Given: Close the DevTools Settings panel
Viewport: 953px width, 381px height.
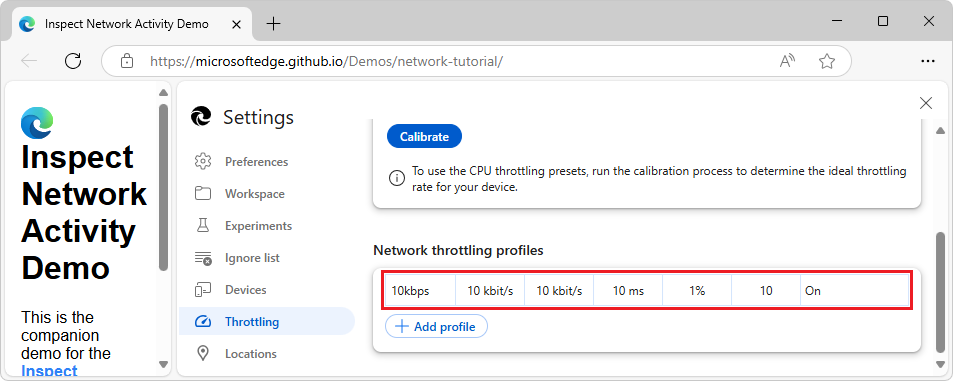Looking at the screenshot, I should 926,103.
